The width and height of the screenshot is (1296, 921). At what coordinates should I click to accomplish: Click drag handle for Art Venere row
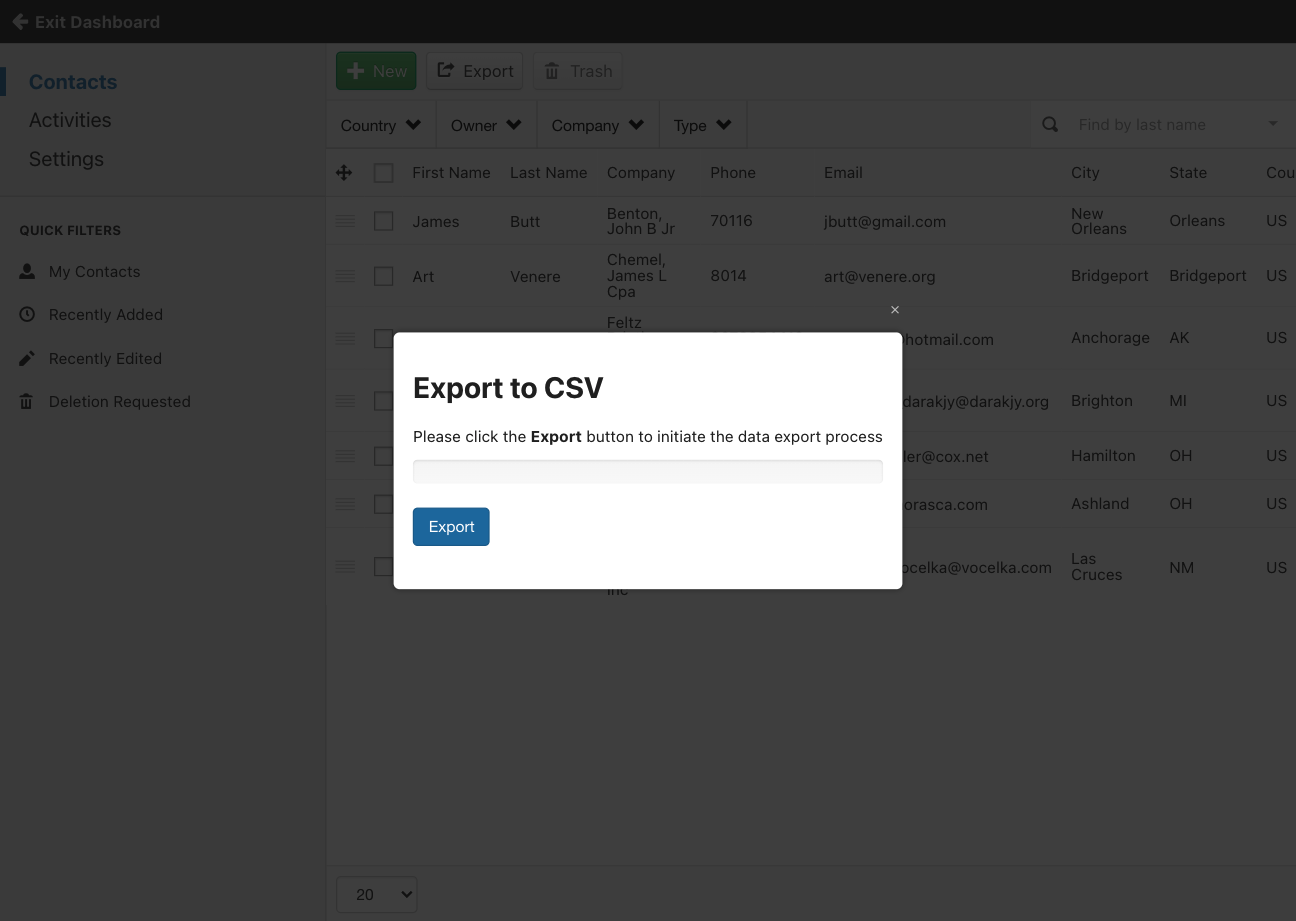345,276
